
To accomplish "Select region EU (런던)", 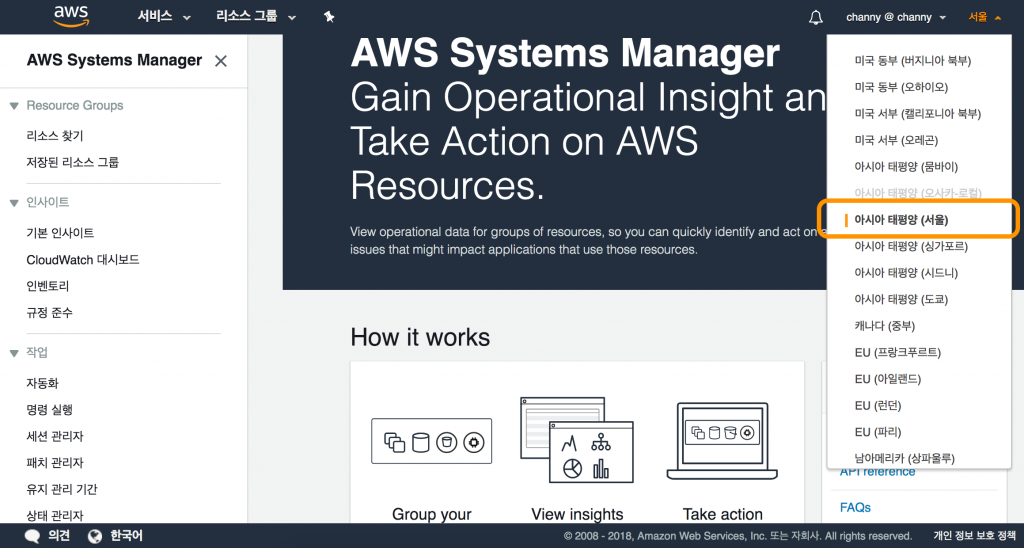I will (878, 406).
